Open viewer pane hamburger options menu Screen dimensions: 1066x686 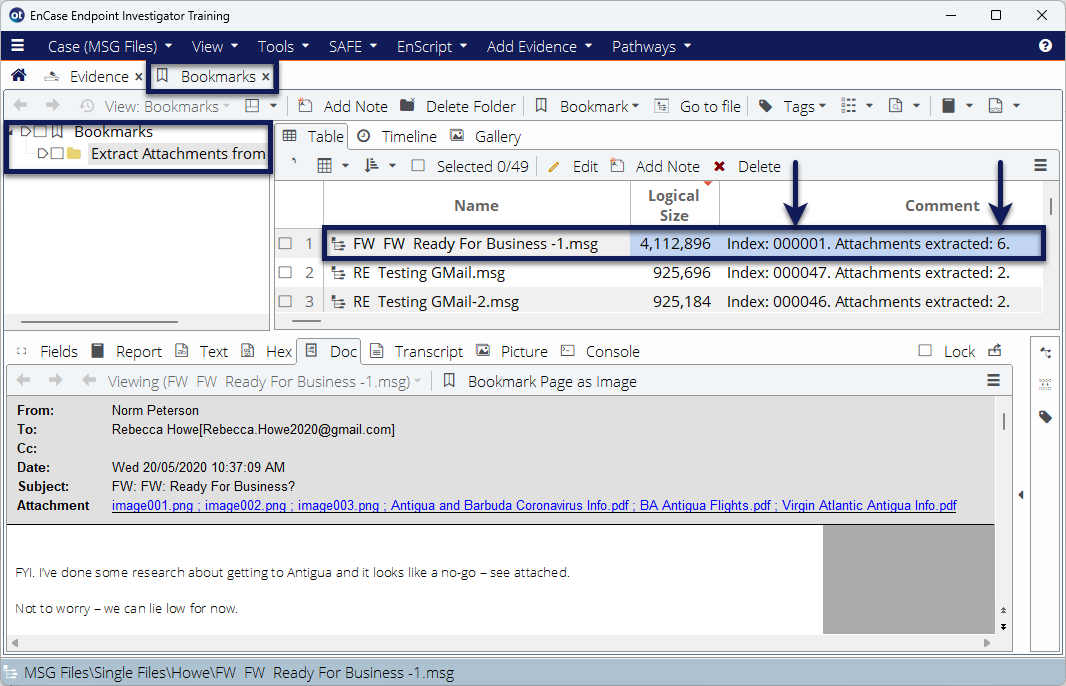[x=993, y=381]
